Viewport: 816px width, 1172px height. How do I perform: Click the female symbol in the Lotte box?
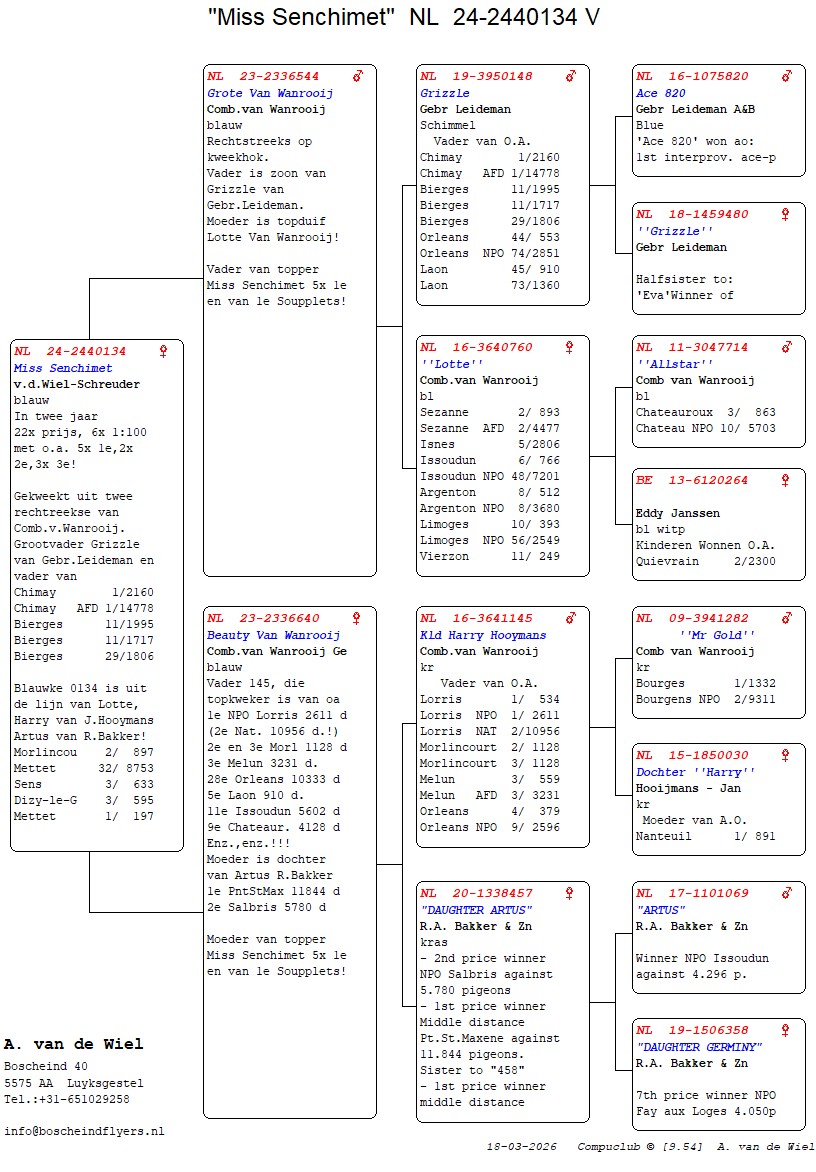(570, 348)
